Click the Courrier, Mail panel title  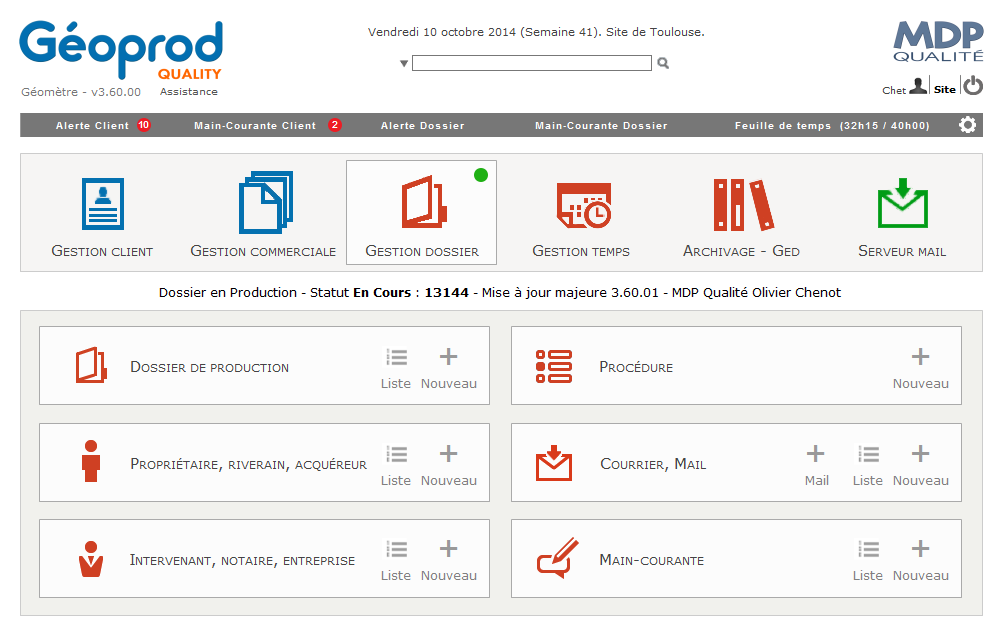pyautogui.click(x=653, y=464)
